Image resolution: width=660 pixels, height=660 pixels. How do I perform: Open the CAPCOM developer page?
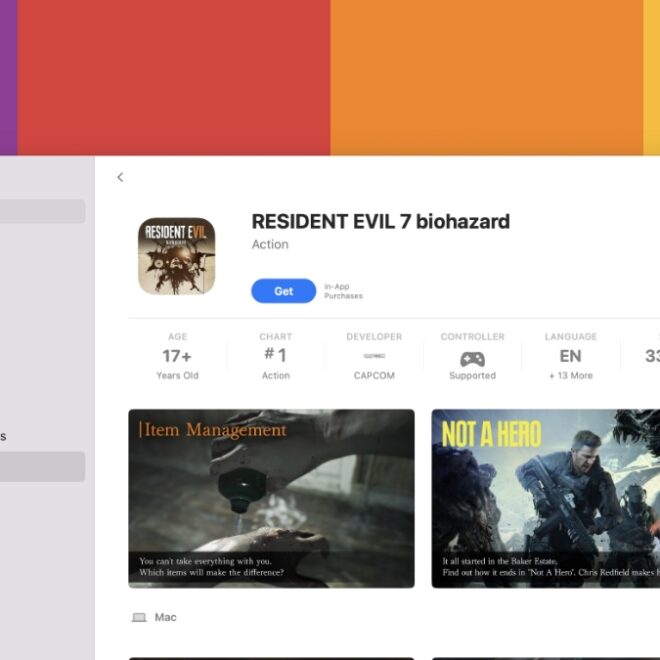(x=374, y=356)
